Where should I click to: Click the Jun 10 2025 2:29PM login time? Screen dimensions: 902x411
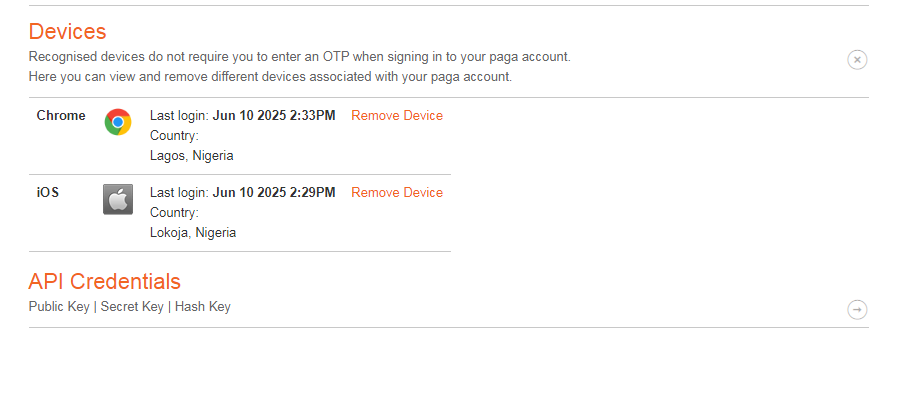click(x=274, y=193)
